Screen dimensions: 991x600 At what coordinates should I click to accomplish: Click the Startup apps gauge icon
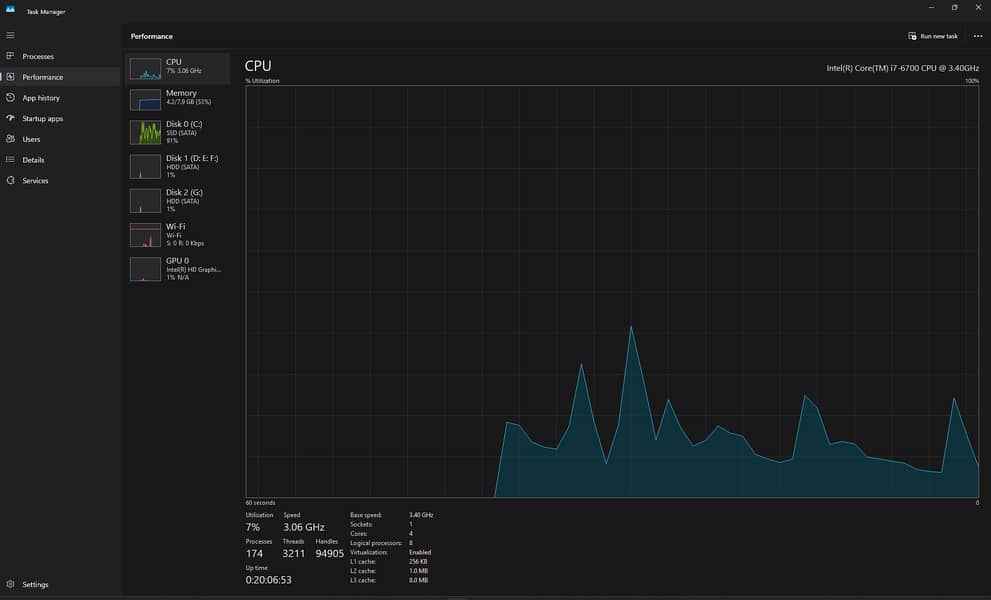(10, 118)
